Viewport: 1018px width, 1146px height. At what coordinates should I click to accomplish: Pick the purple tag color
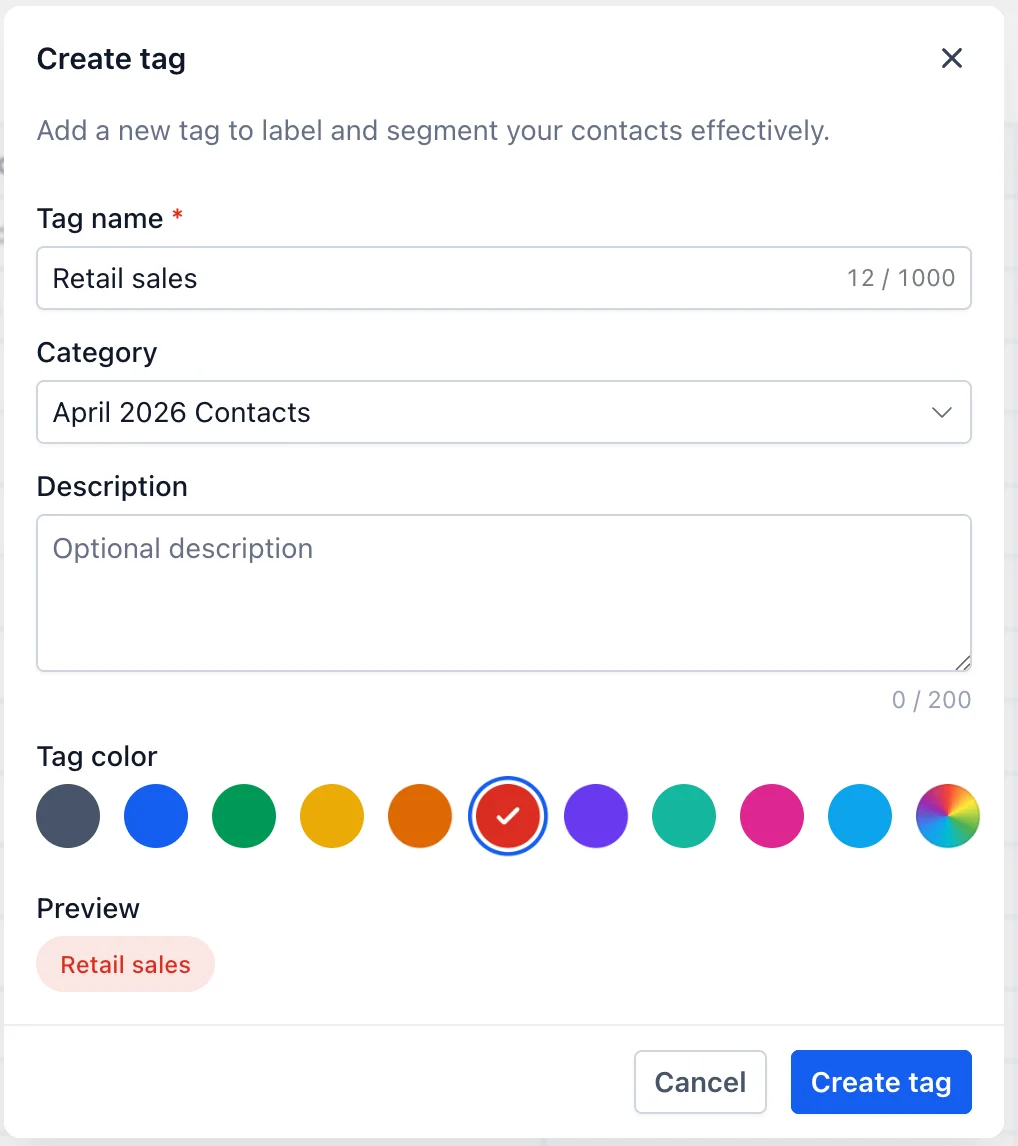(x=596, y=816)
